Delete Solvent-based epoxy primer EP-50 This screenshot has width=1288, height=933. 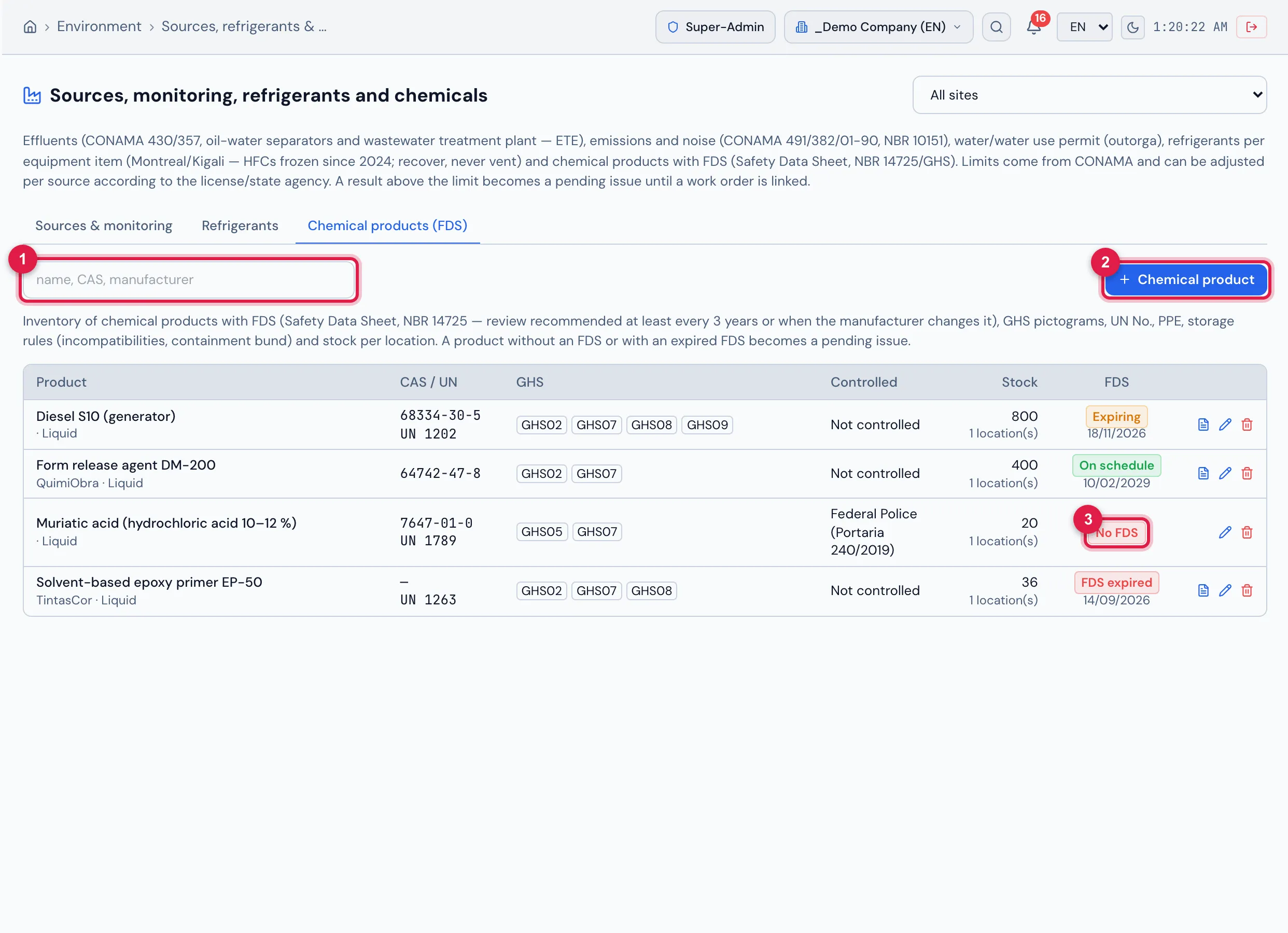click(1247, 590)
